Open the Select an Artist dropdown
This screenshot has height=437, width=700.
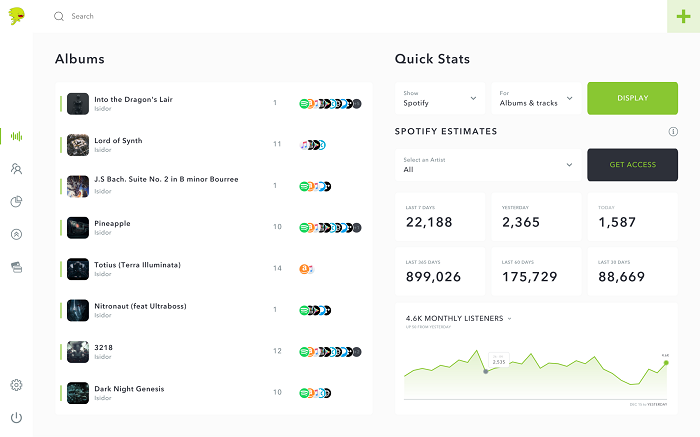pyautogui.click(x=487, y=165)
